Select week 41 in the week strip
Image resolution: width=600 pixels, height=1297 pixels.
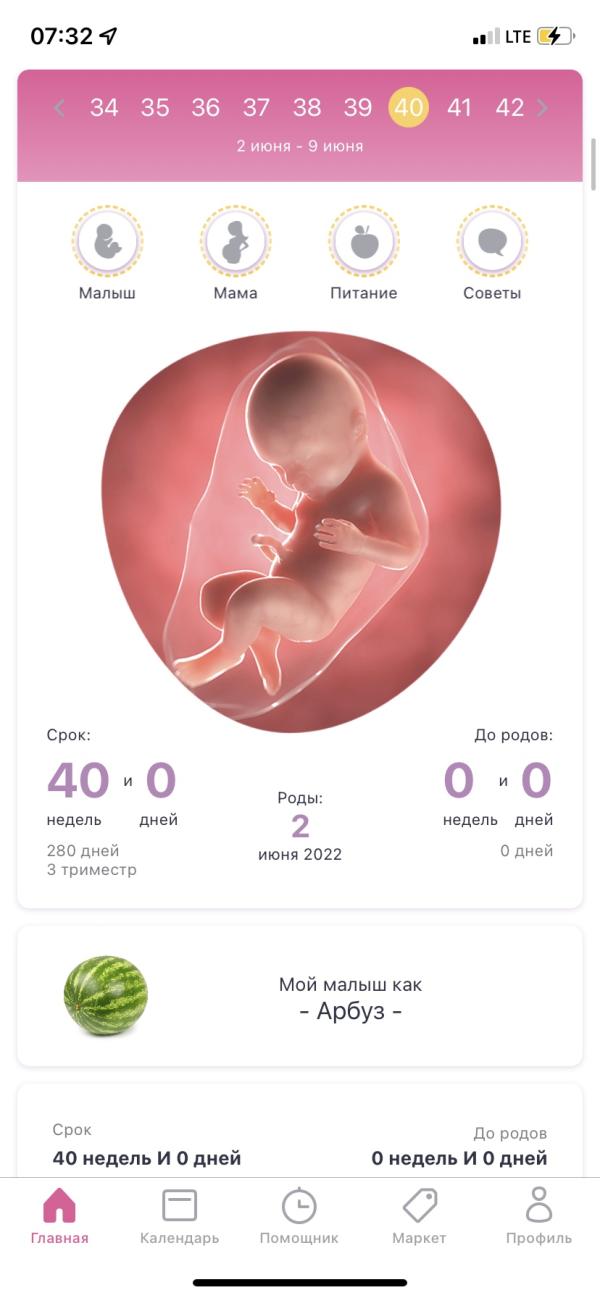click(459, 108)
